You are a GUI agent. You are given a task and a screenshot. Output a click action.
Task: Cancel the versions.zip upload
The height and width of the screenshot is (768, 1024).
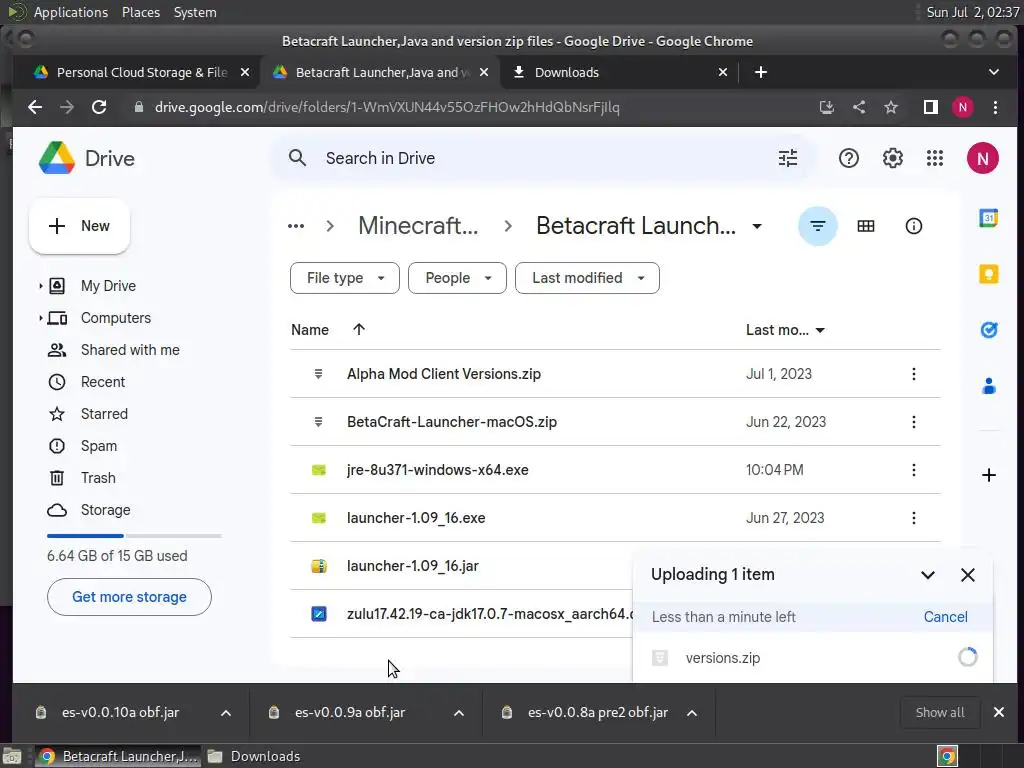click(945, 617)
